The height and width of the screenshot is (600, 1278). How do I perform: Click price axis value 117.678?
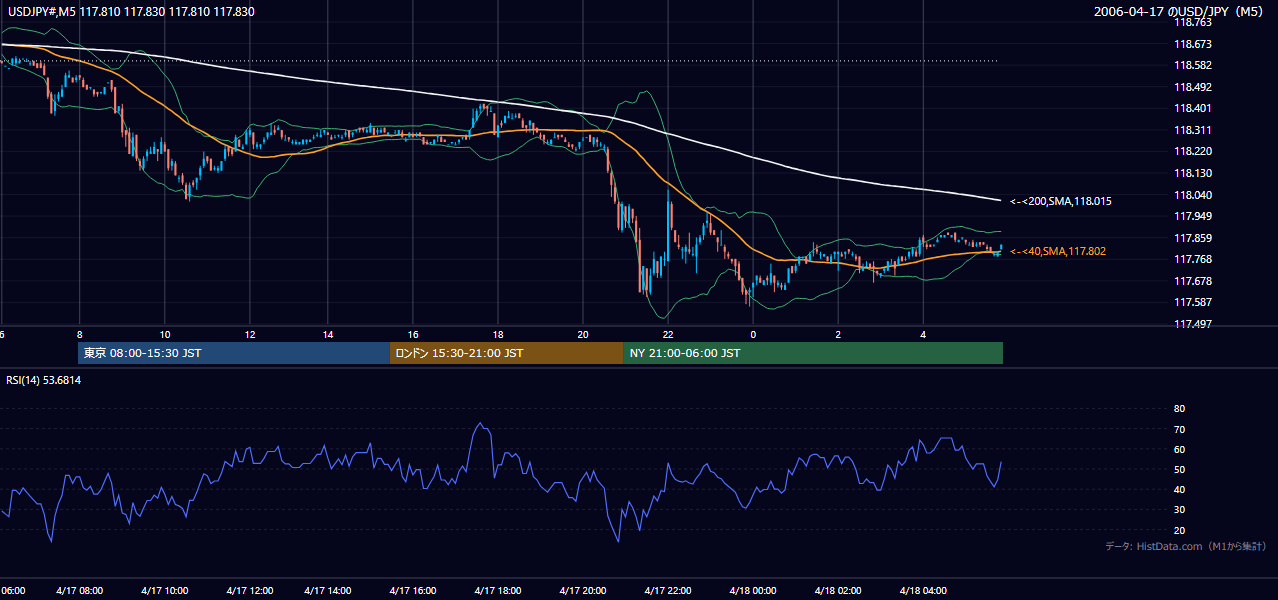coord(1192,281)
